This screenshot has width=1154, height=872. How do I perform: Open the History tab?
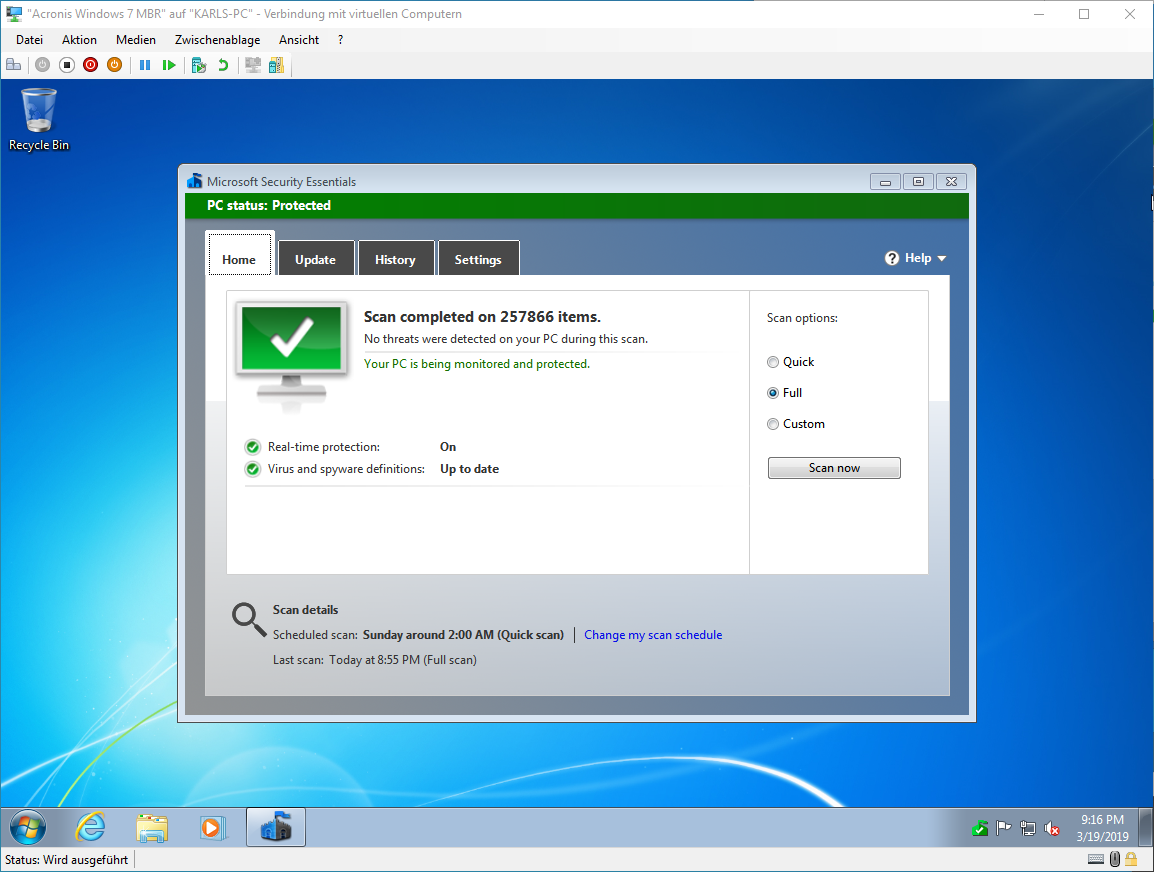[395, 259]
